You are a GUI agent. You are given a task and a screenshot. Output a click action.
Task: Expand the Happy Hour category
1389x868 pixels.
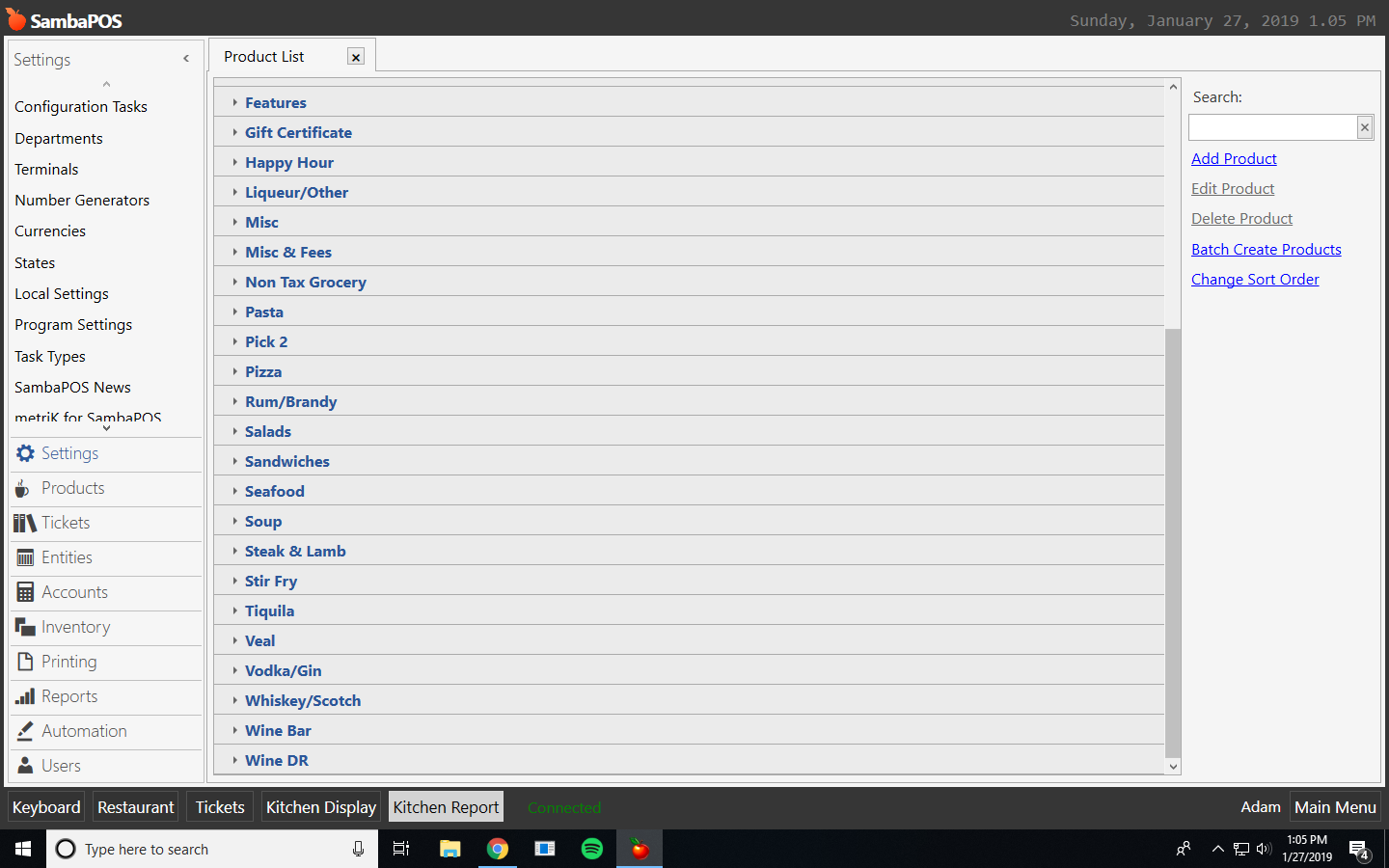tap(234, 162)
